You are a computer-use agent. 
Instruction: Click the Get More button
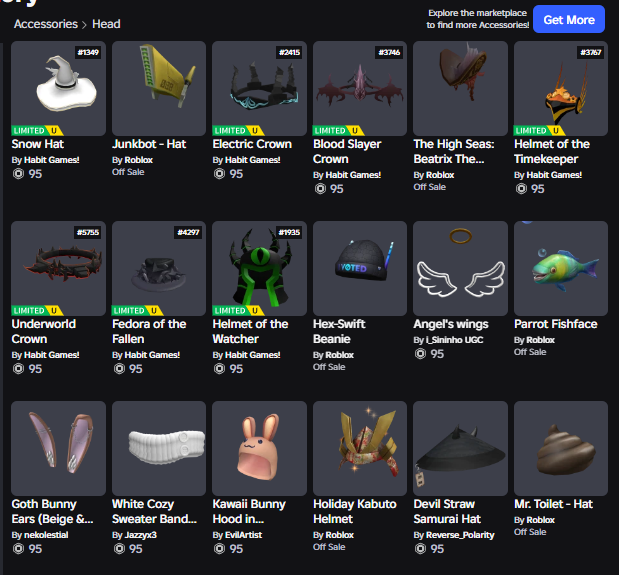coord(569,19)
